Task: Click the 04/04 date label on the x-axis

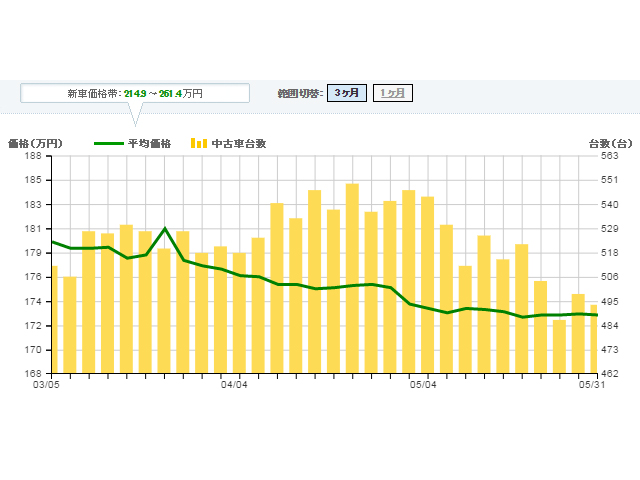Action: coord(233,383)
